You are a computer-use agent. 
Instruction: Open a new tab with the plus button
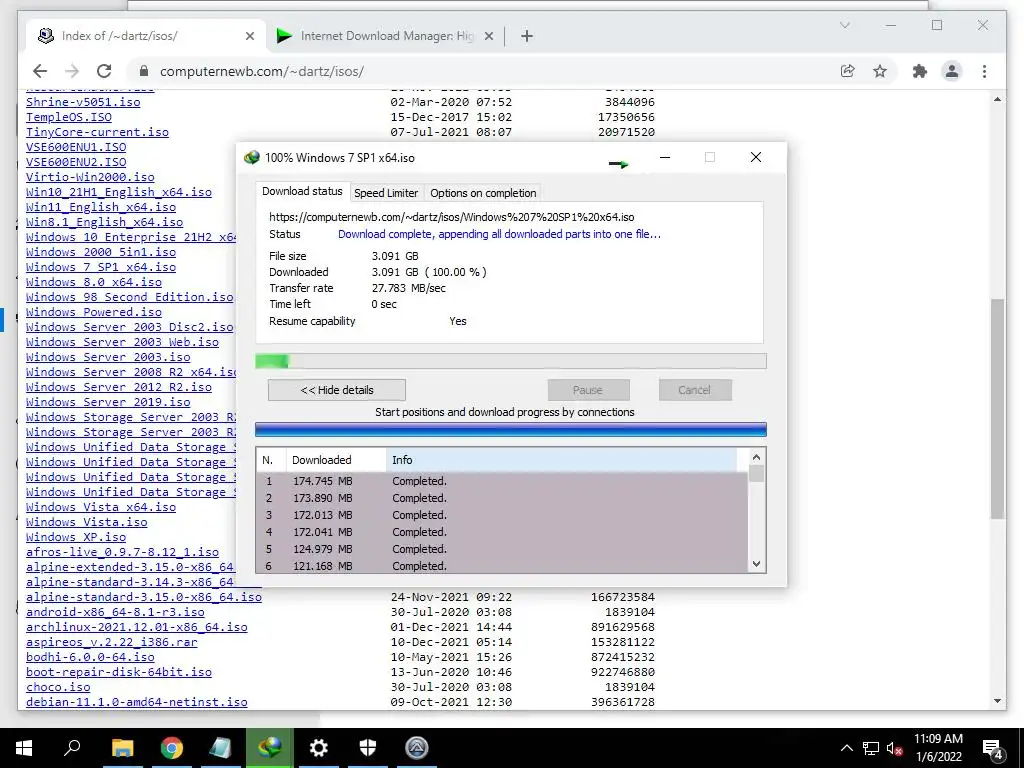click(x=527, y=36)
